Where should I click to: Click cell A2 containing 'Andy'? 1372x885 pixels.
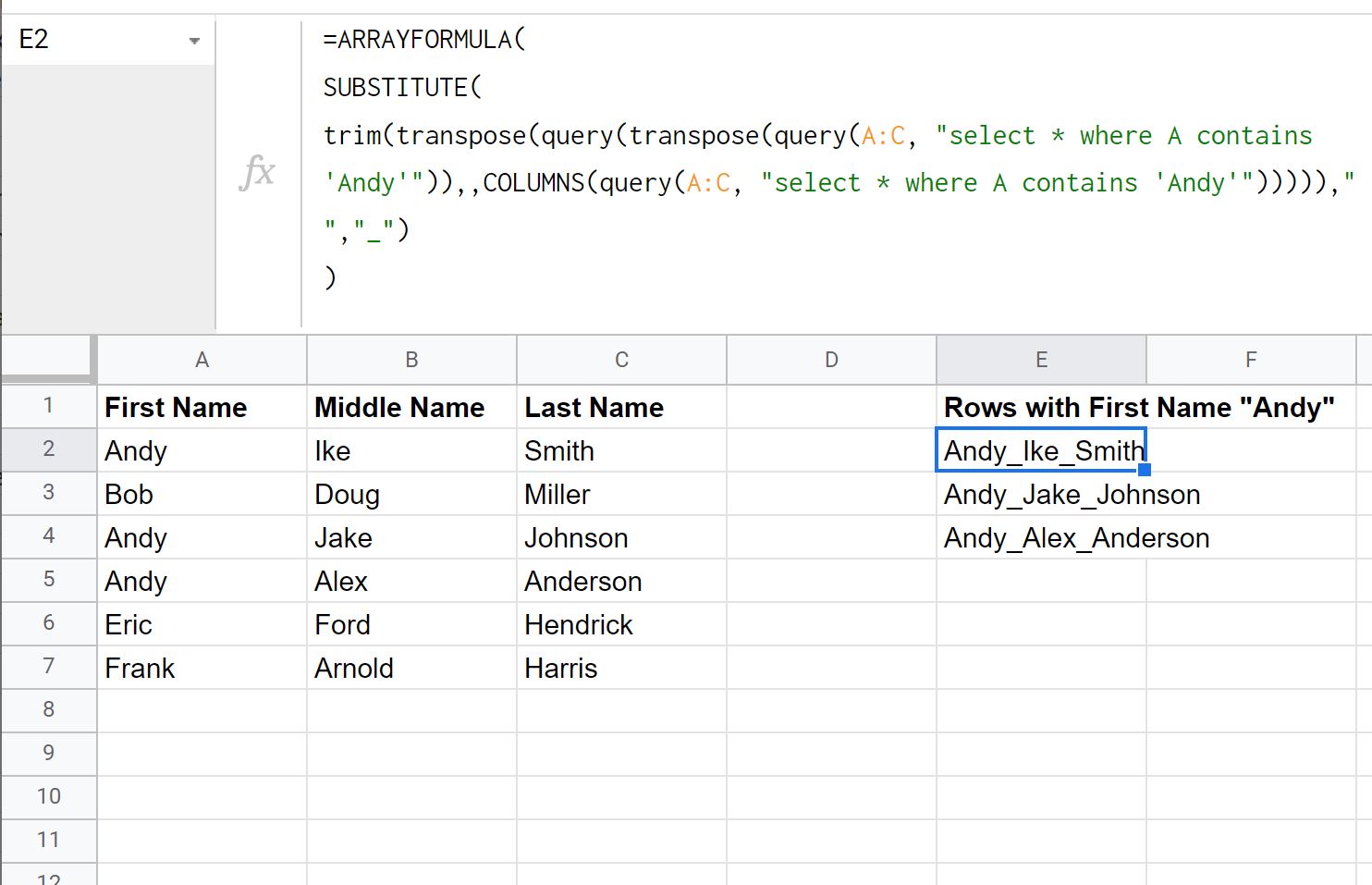click(202, 450)
